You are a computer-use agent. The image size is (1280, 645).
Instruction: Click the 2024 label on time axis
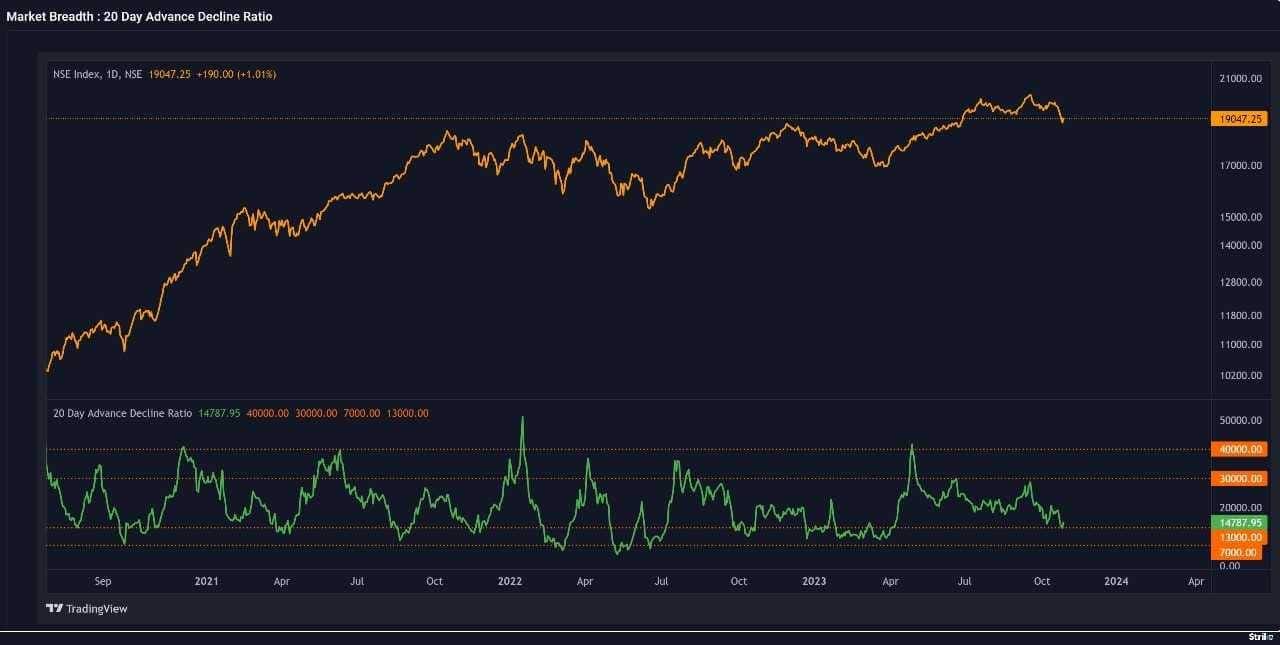point(1116,581)
